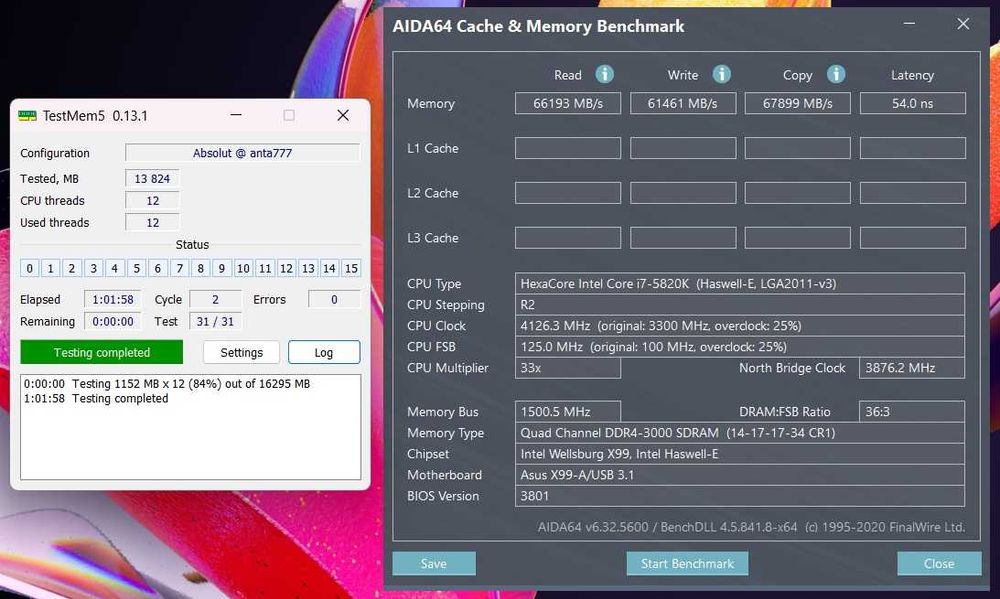Click status thread box 15 in TestMem5
The height and width of the screenshot is (599, 1000).
(351, 269)
